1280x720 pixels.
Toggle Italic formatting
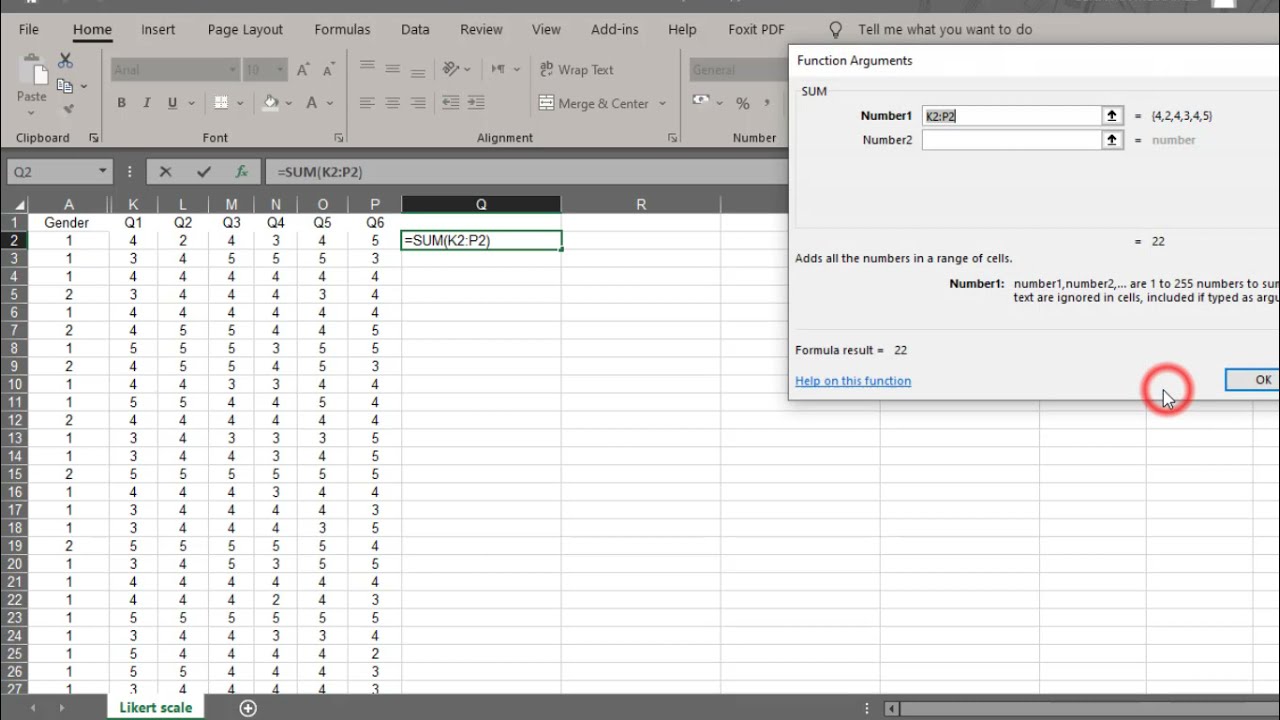(147, 103)
